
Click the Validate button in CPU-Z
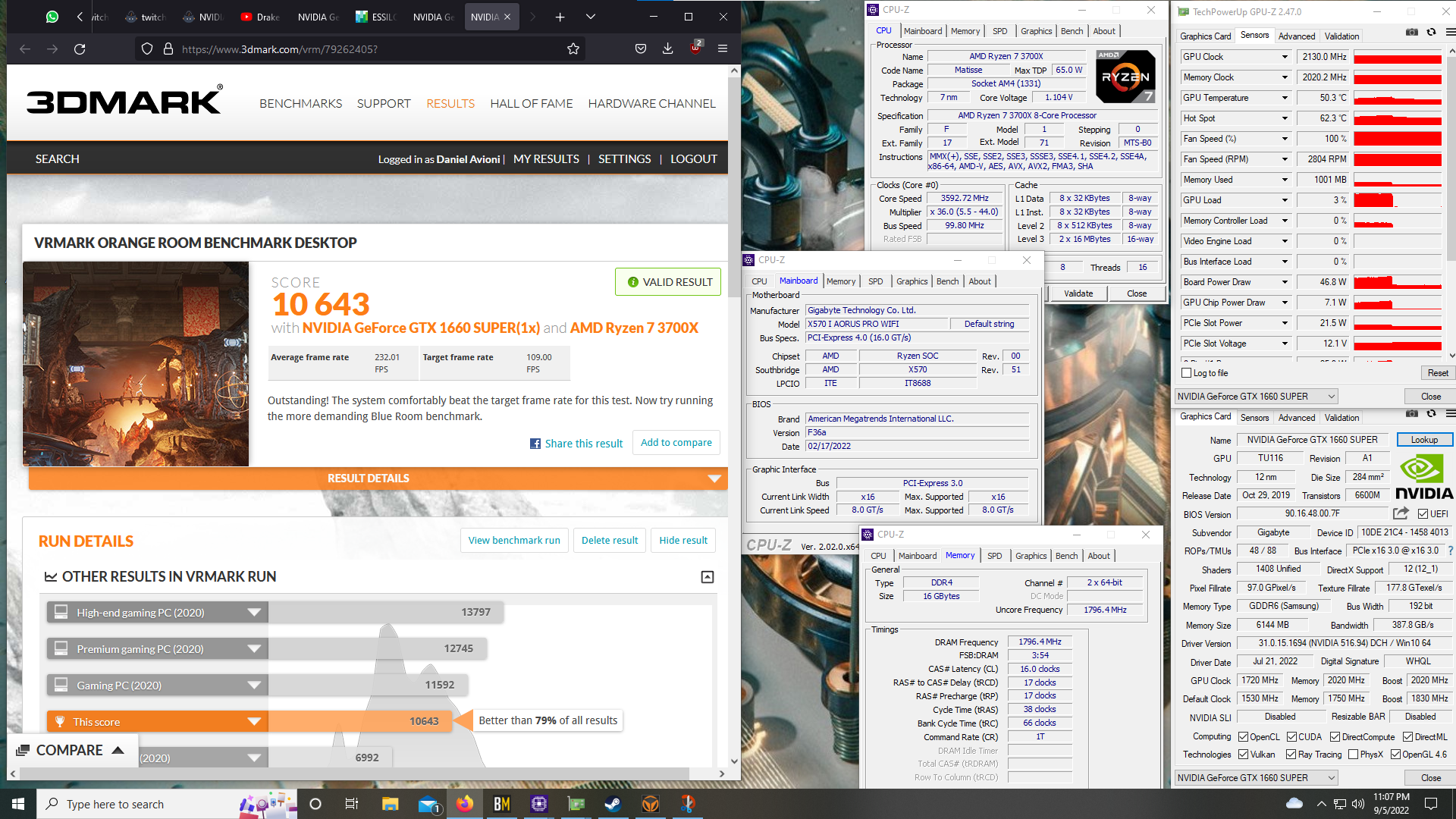1078,293
